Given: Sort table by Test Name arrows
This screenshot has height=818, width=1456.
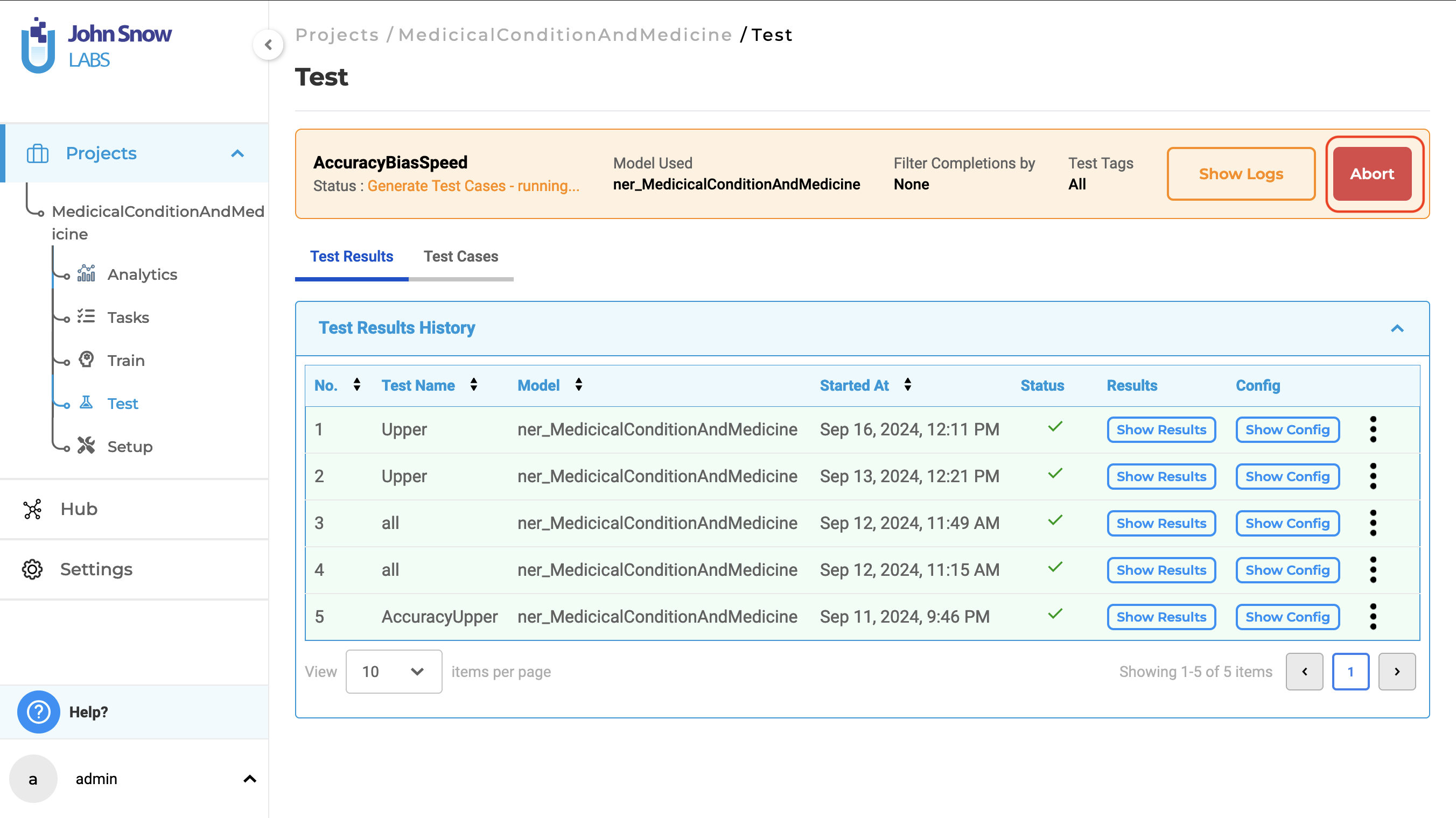Looking at the screenshot, I should click(x=474, y=385).
